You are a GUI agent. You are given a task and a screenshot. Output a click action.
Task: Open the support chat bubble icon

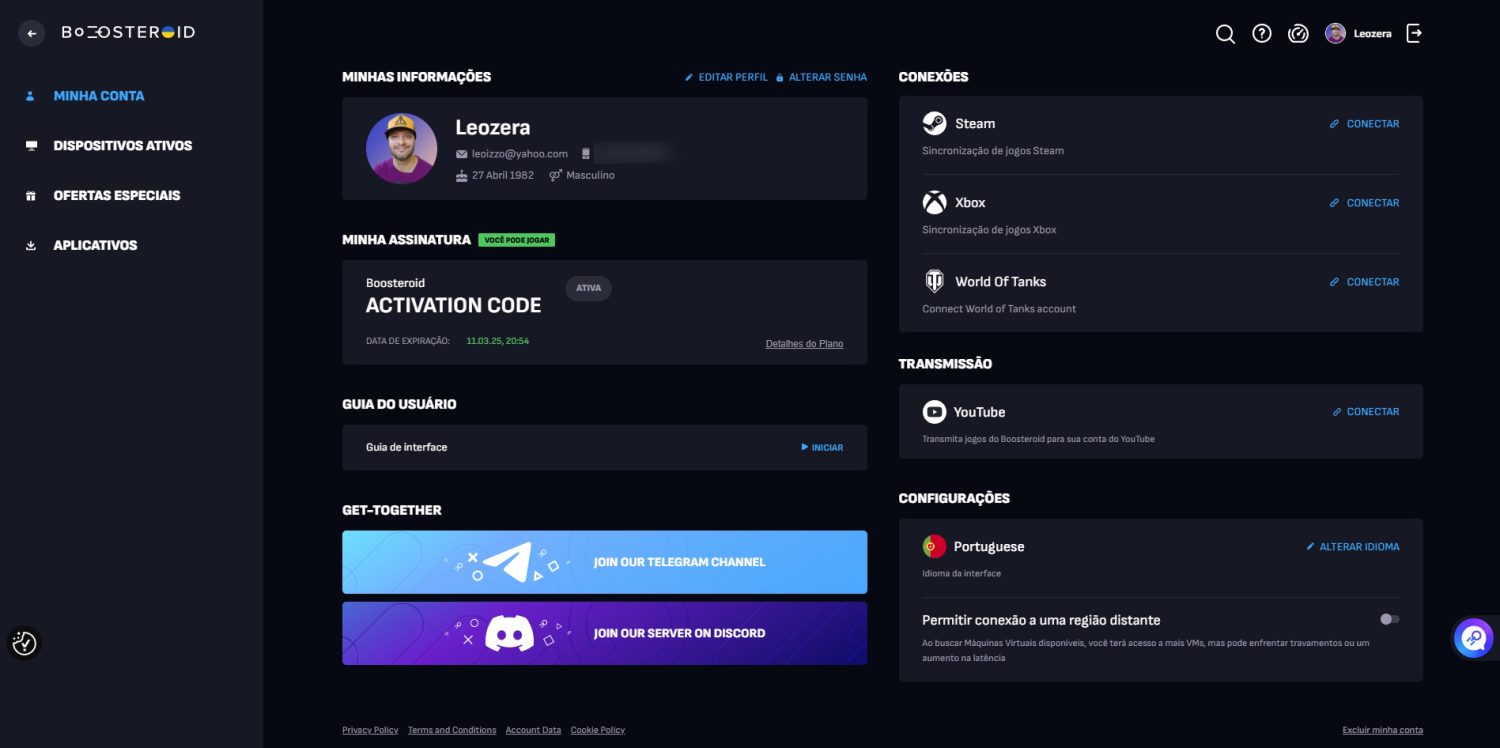pos(1473,637)
